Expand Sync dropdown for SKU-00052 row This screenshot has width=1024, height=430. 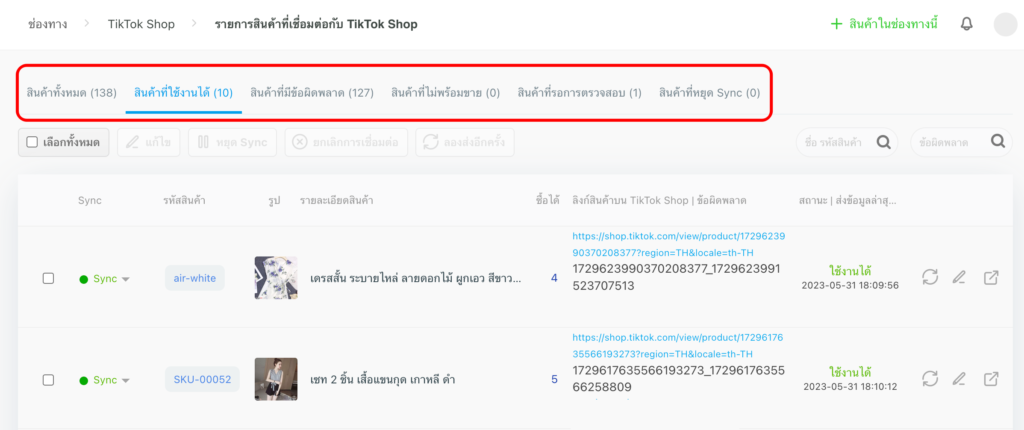(x=126, y=380)
